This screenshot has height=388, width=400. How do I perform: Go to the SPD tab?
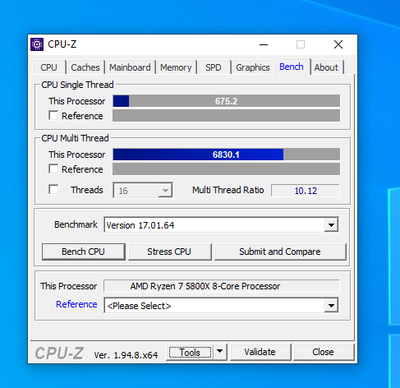click(x=213, y=67)
